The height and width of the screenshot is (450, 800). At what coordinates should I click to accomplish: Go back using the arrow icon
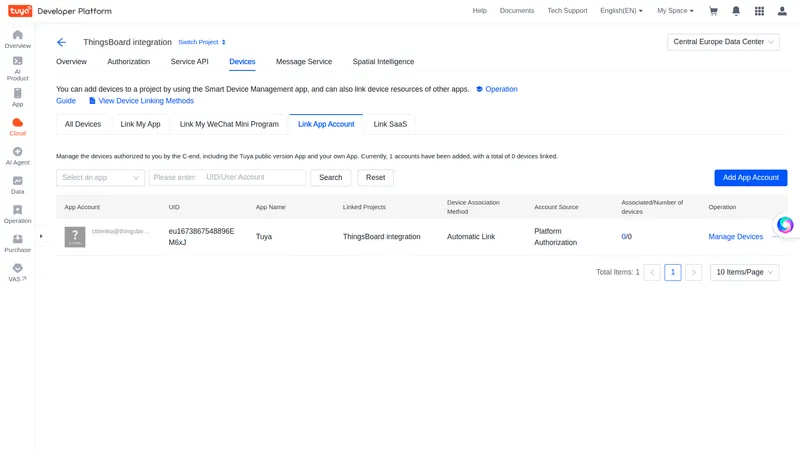61,42
